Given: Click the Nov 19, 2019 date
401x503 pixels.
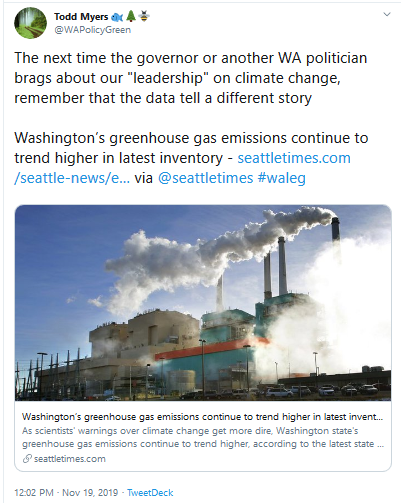Looking at the screenshot, I should [x=90, y=493].
